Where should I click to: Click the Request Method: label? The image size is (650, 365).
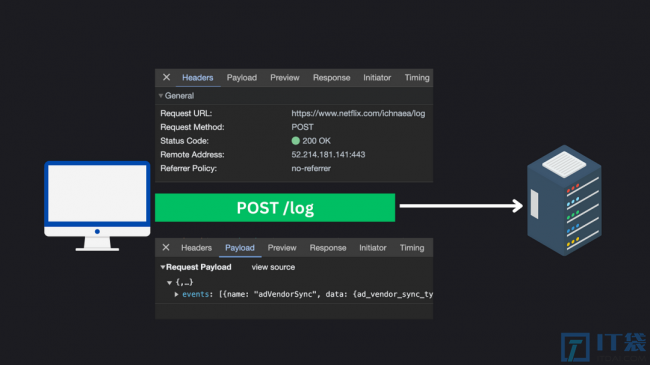192,127
